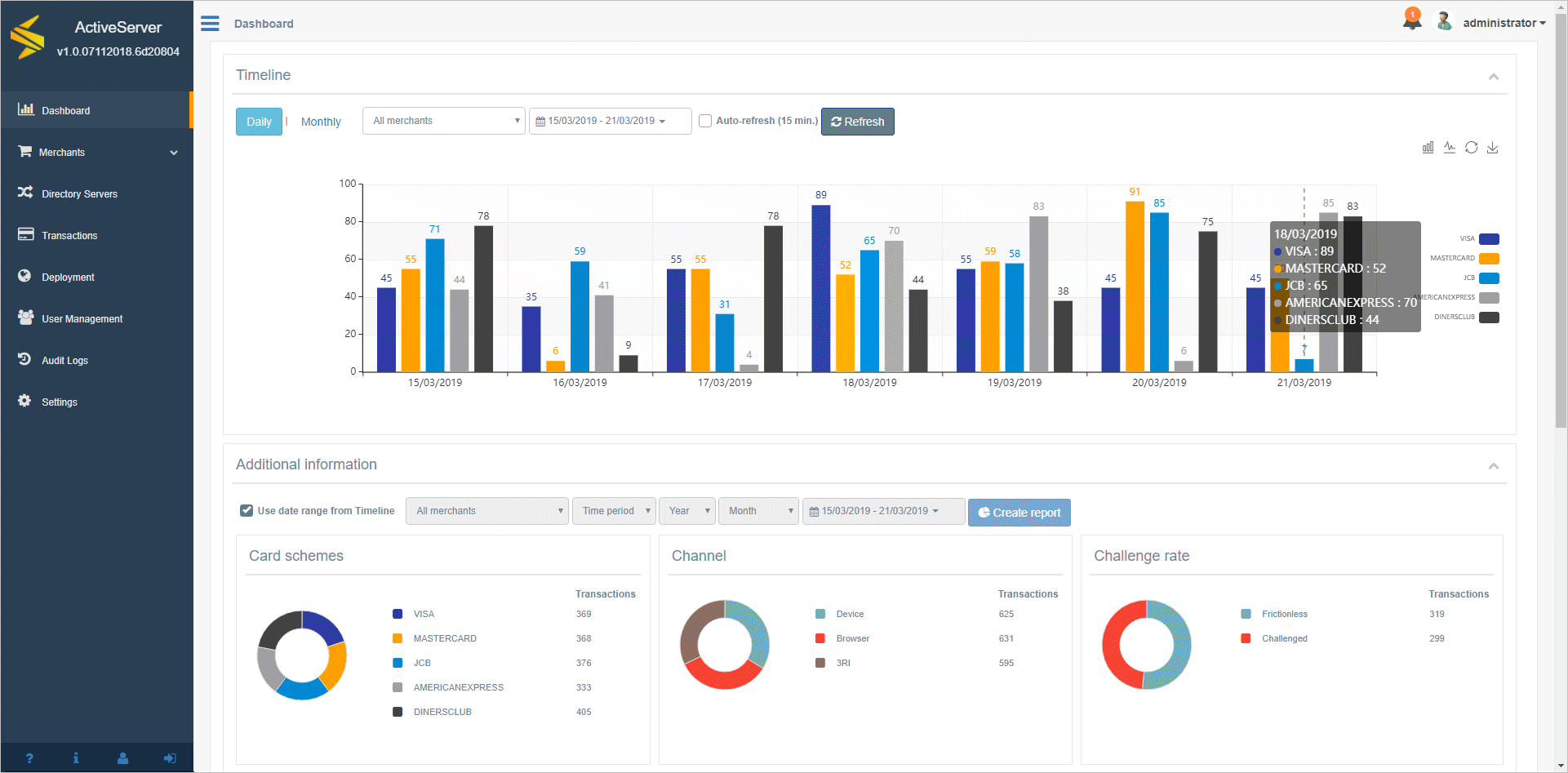Open the Timeline All merchants dropdown
The height and width of the screenshot is (773, 1568).
(443, 121)
